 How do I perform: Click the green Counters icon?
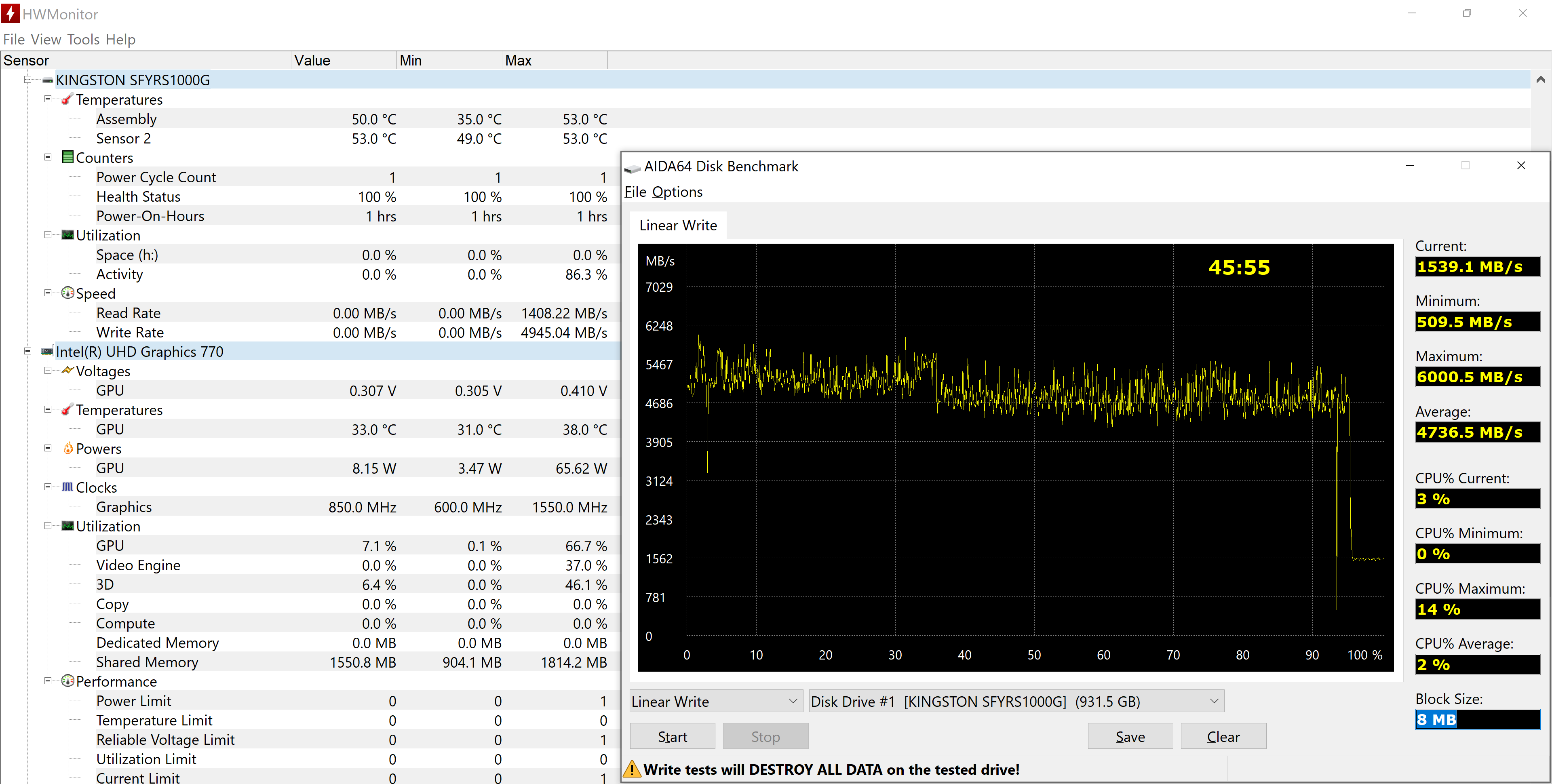pyautogui.click(x=67, y=157)
